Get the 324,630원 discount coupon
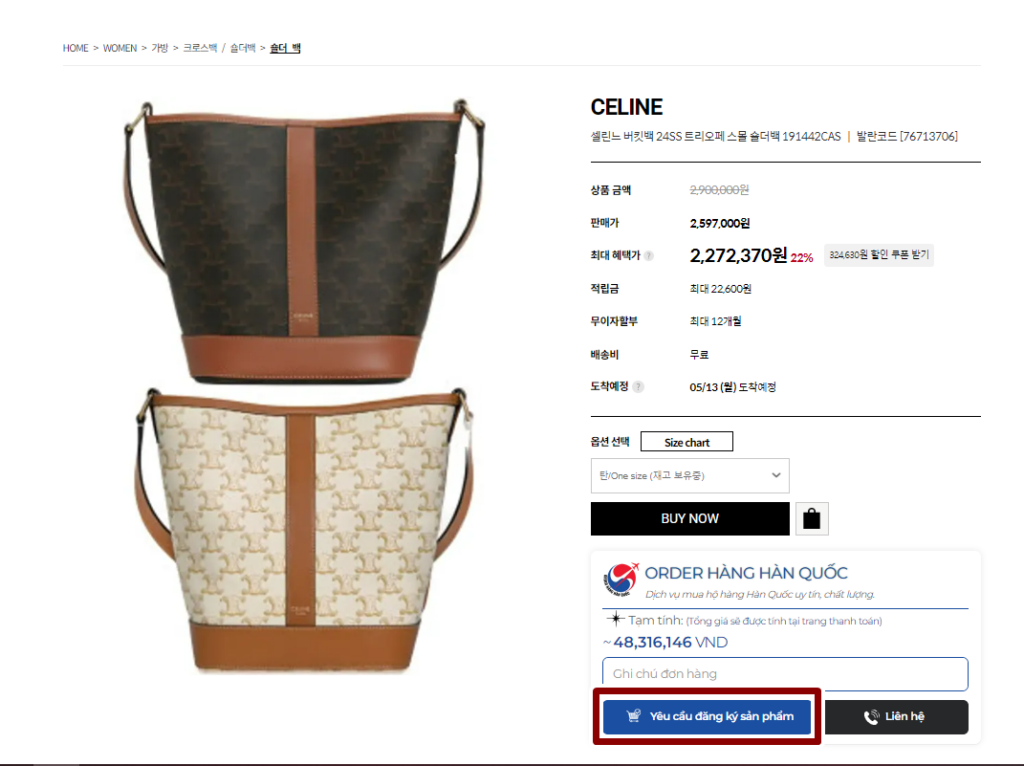1024x766 pixels. (x=878, y=255)
